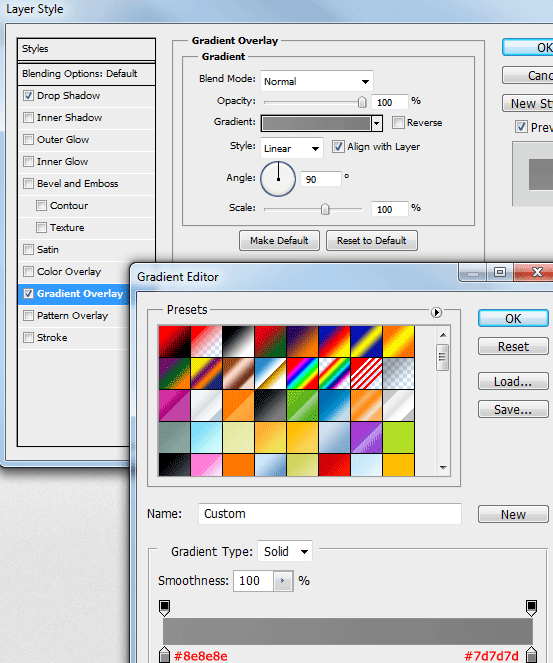Viewport: 553px width, 663px height.
Task: Toggle the Gradient Overlay checkbox
Action: coord(28,293)
